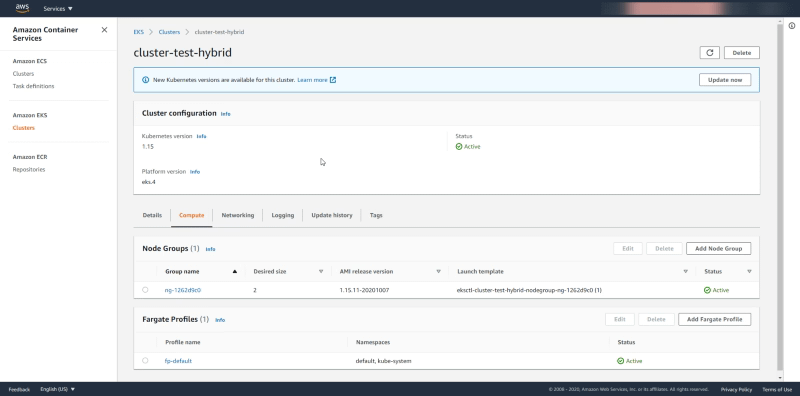
Task: Open node group ng-1262d9c0 link
Action: 183,290
